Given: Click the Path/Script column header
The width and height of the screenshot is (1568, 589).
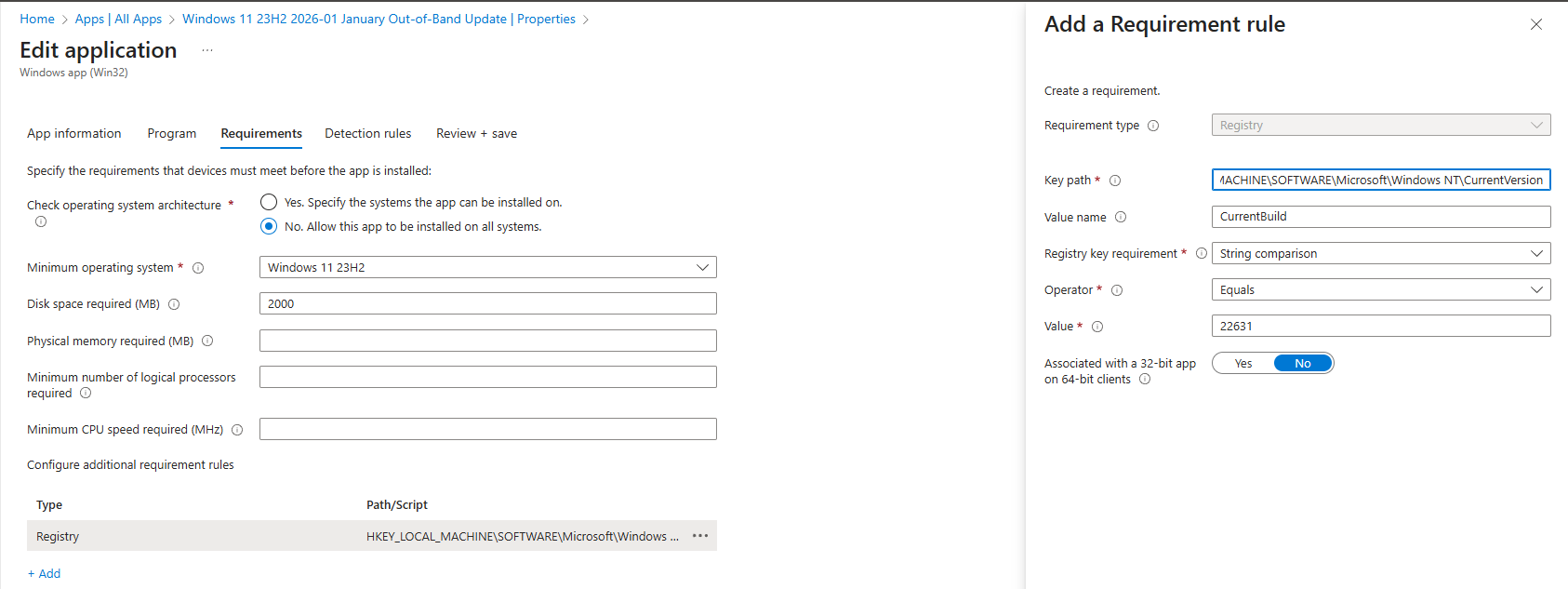Looking at the screenshot, I should pyautogui.click(x=397, y=505).
